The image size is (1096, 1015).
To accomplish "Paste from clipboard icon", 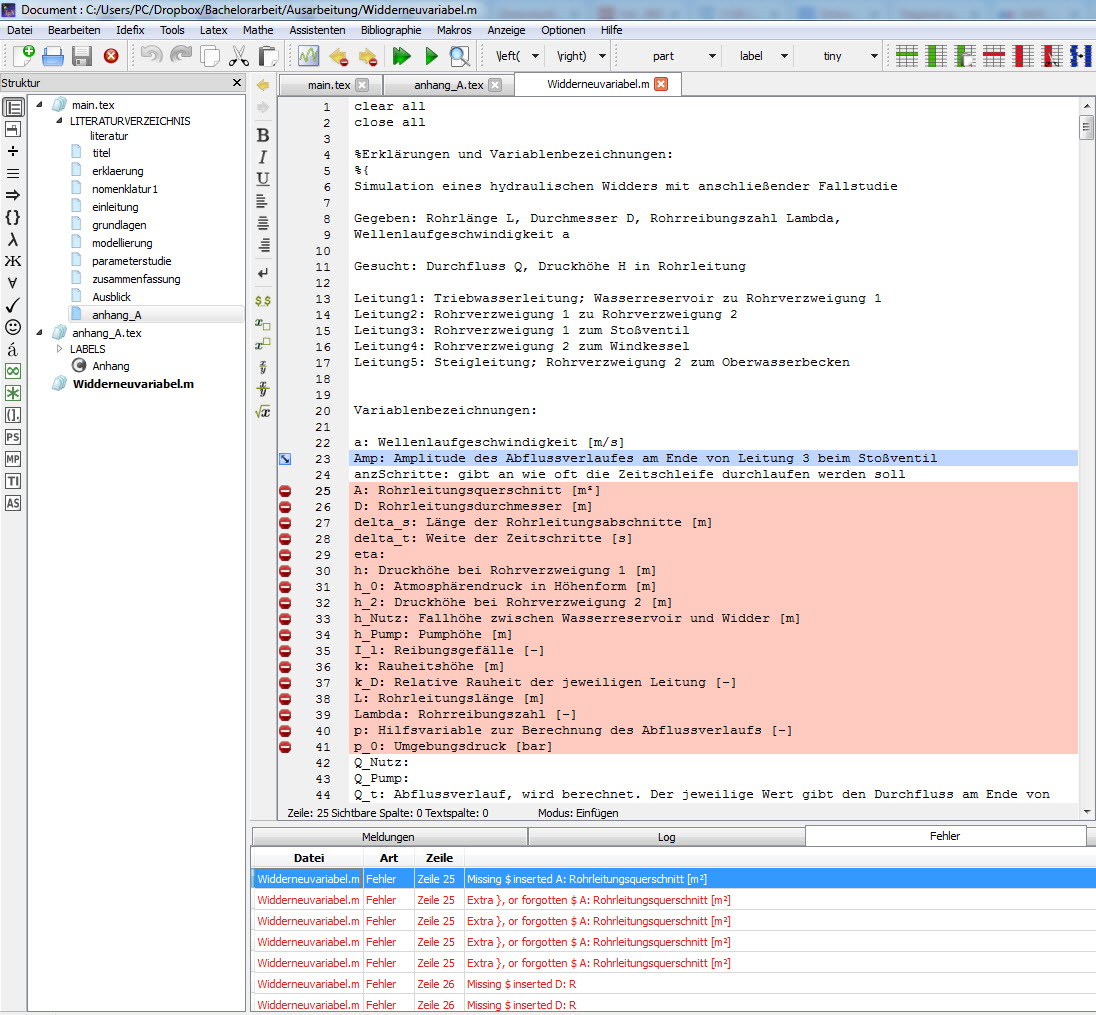I will point(268,56).
